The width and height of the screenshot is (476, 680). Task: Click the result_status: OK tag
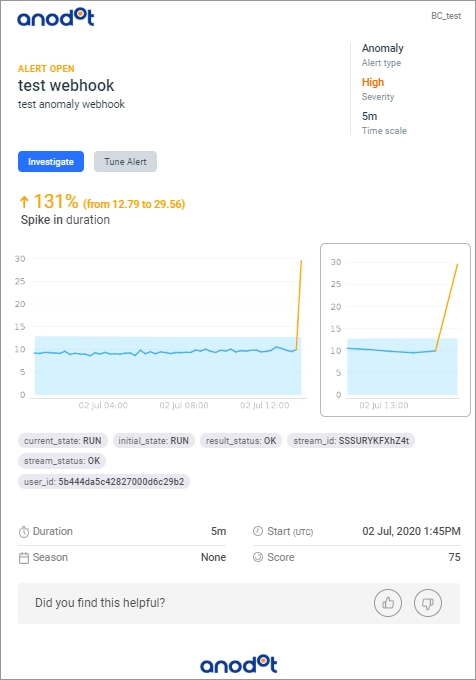point(241,441)
